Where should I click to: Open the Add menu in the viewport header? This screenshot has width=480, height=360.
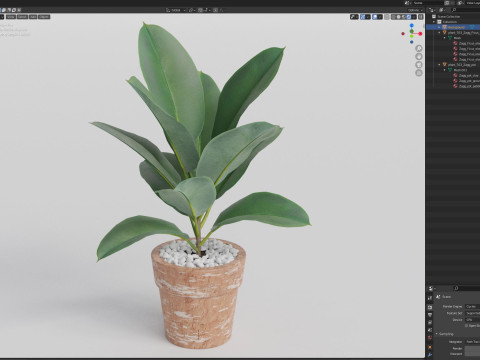click(33, 17)
